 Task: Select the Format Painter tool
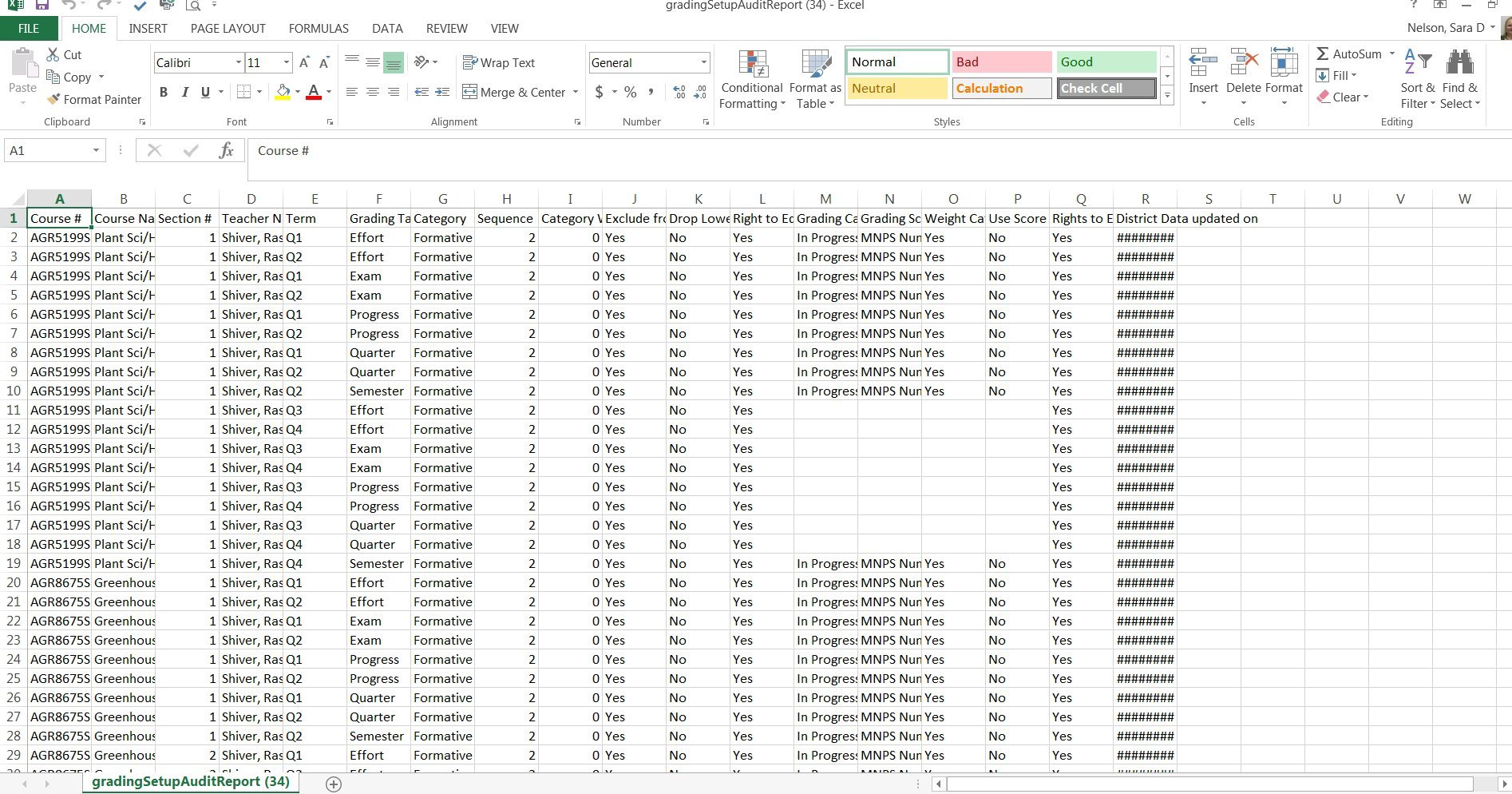(x=93, y=99)
